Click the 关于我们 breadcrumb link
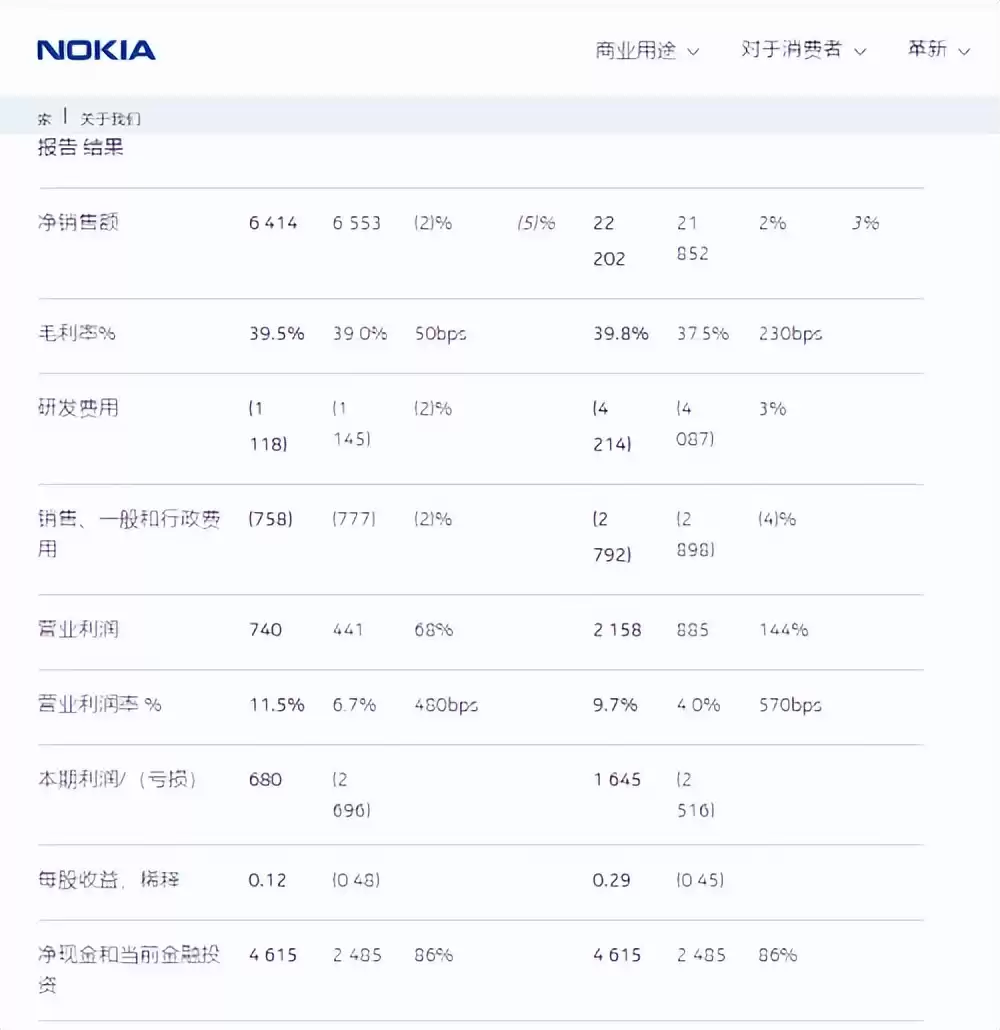 (112, 118)
